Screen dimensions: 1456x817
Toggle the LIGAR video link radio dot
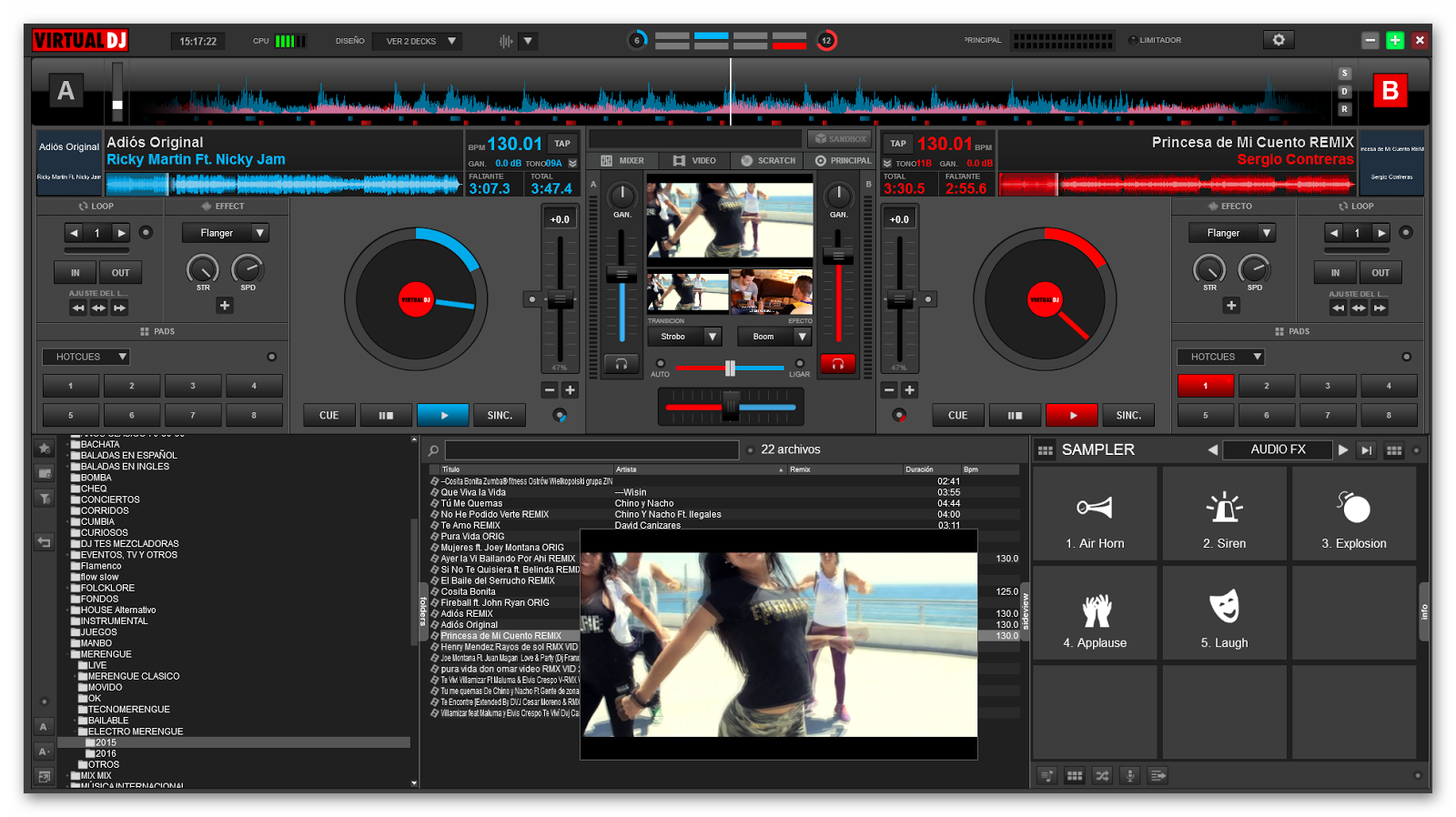click(x=799, y=363)
